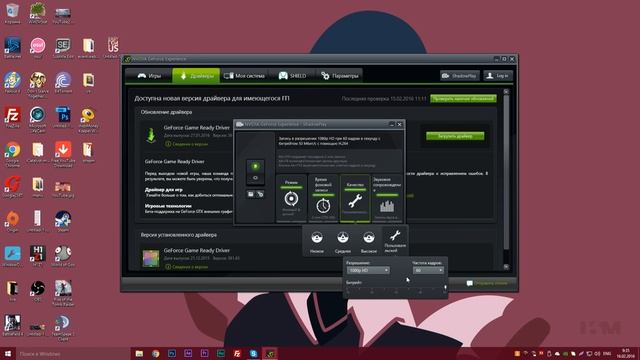
Task: Click the Log in button
Action: pos(498,76)
